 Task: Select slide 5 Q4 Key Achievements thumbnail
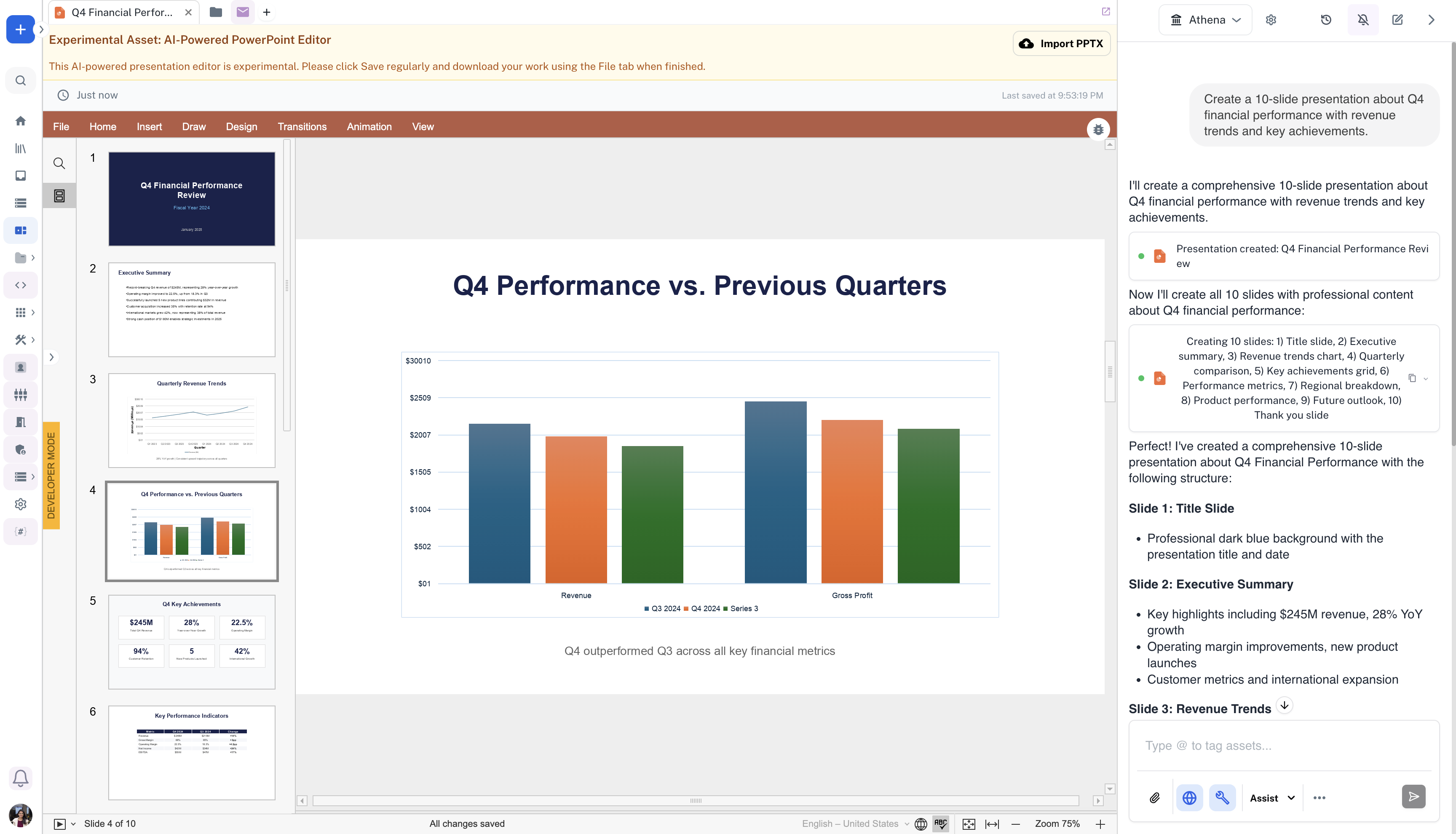[191, 642]
